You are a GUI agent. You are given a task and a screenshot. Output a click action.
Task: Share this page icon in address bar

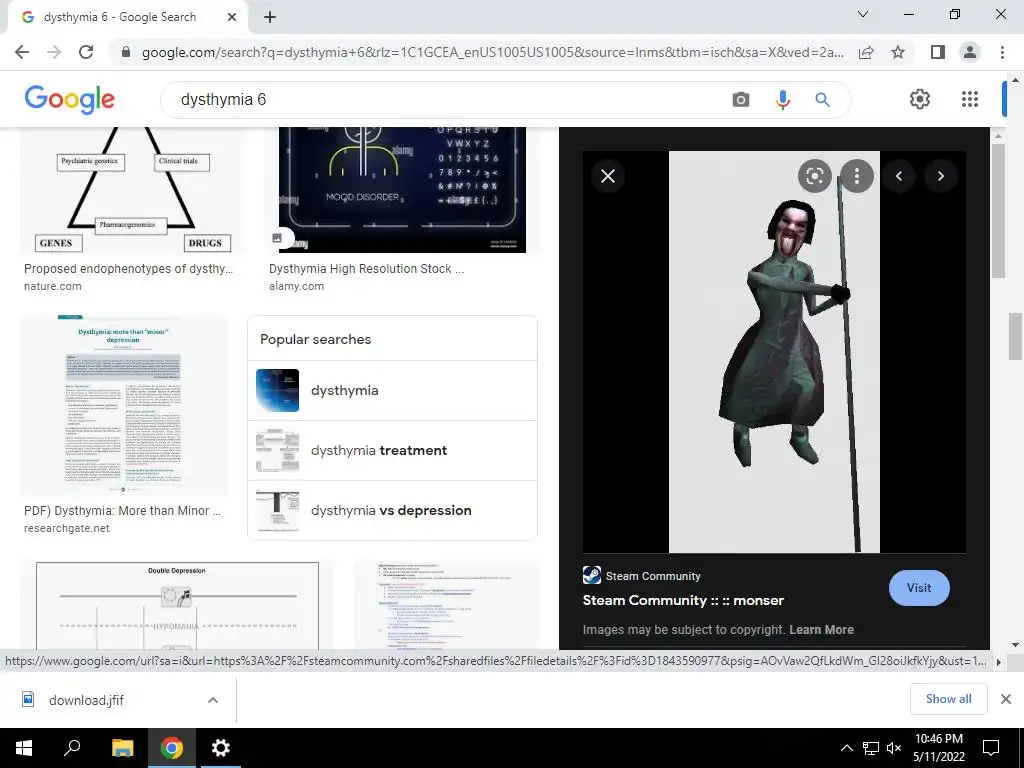point(866,52)
